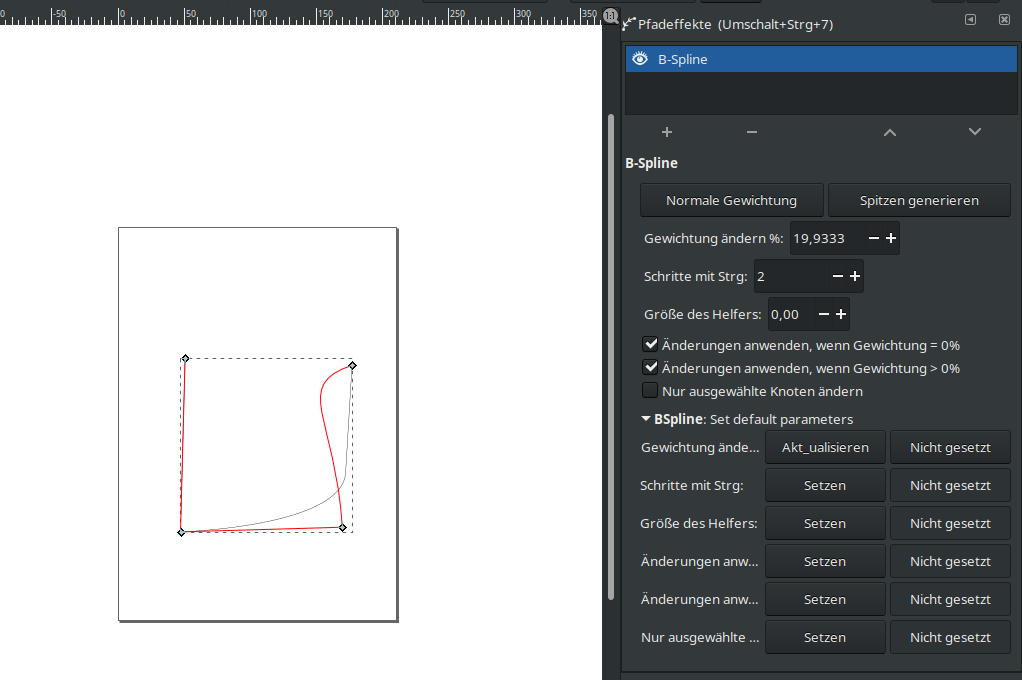Move B-Spline effect up with arrow

coord(889,132)
